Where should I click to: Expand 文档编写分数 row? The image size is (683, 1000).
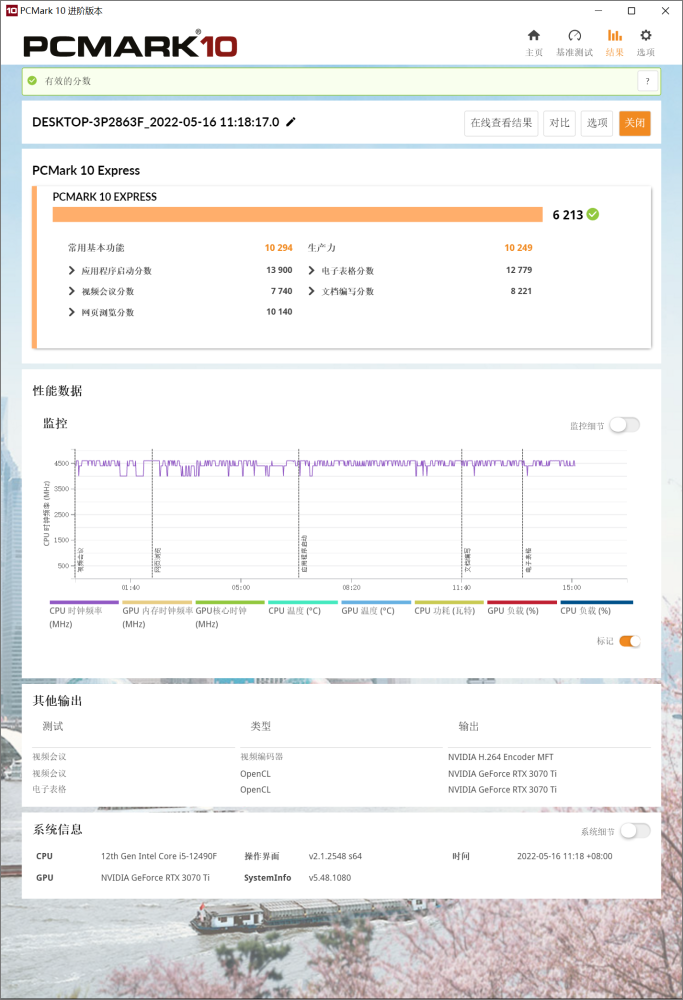[x=311, y=291]
